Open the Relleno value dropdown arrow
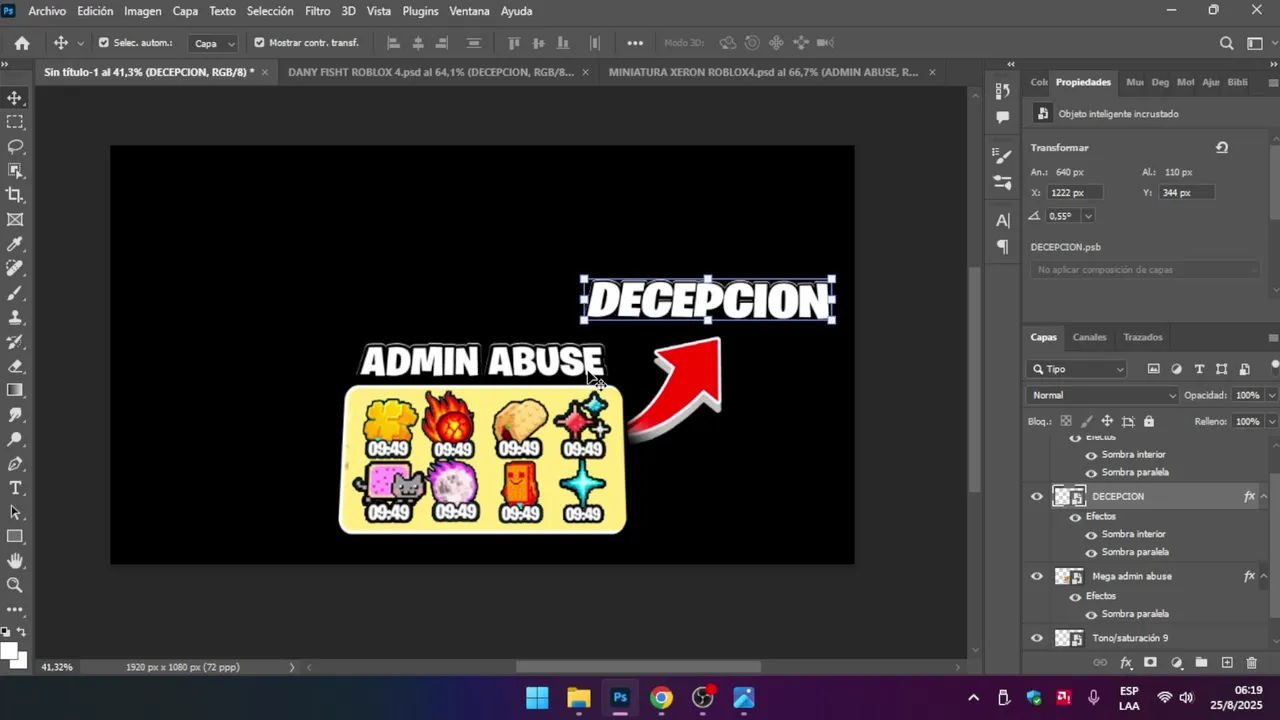This screenshot has width=1280, height=720. pos(1272,422)
